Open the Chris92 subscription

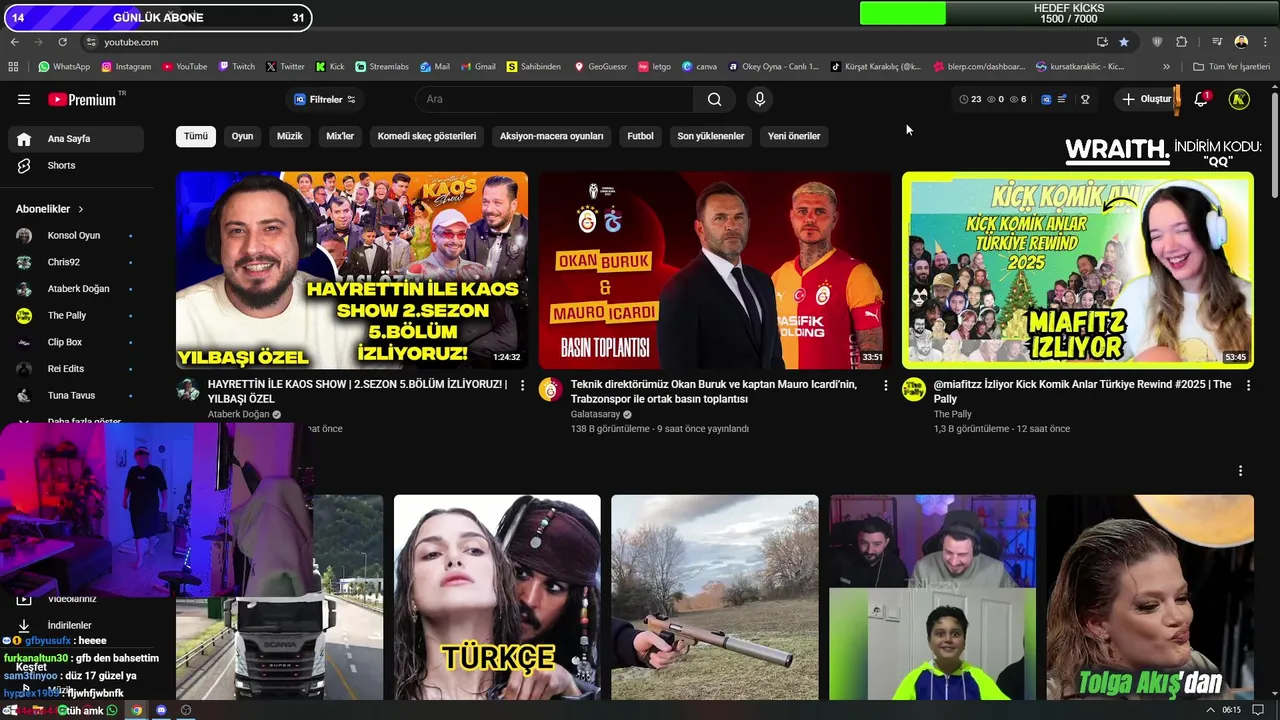(76, 262)
